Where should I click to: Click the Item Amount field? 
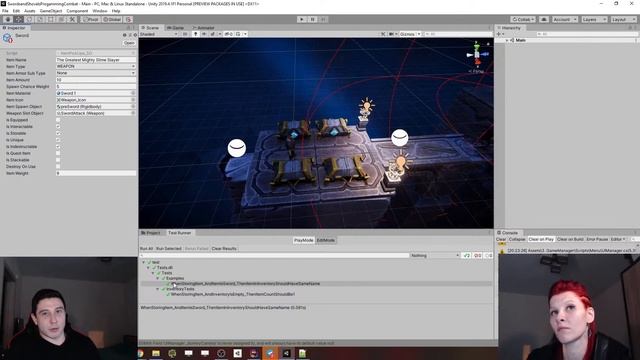pos(96,80)
